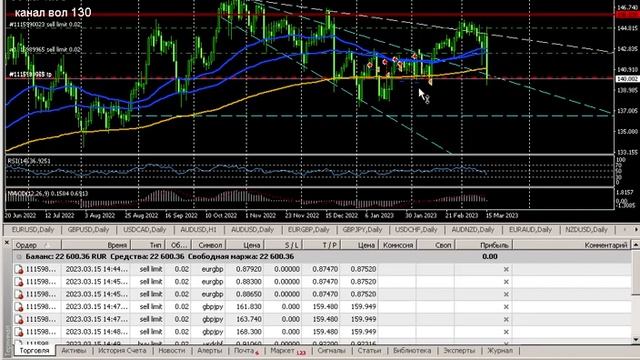Close the Terminal panel with its X
The image size is (640, 360).
pyautogui.click(x=7, y=242)
